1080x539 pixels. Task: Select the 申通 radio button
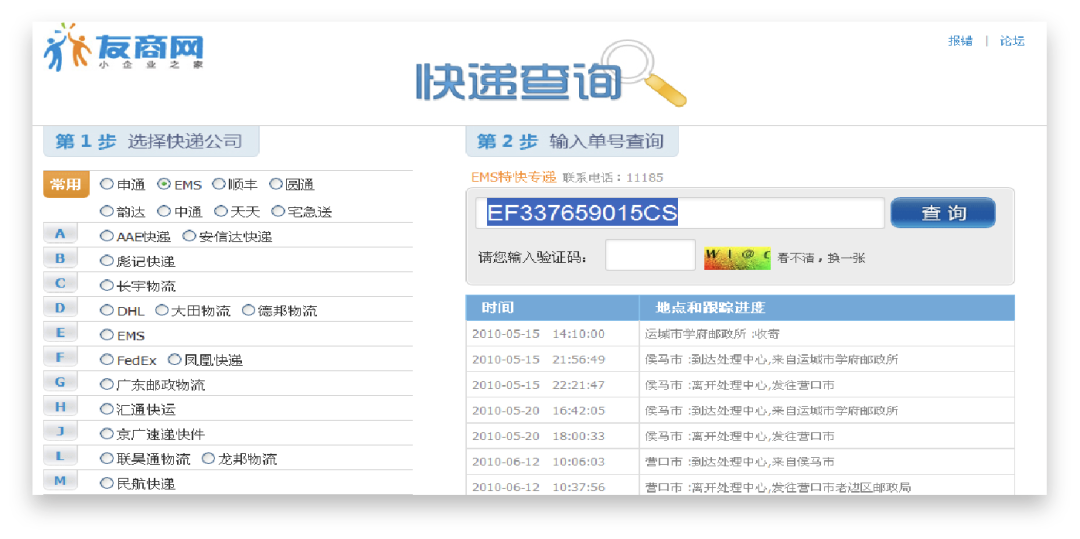[106, 184]
